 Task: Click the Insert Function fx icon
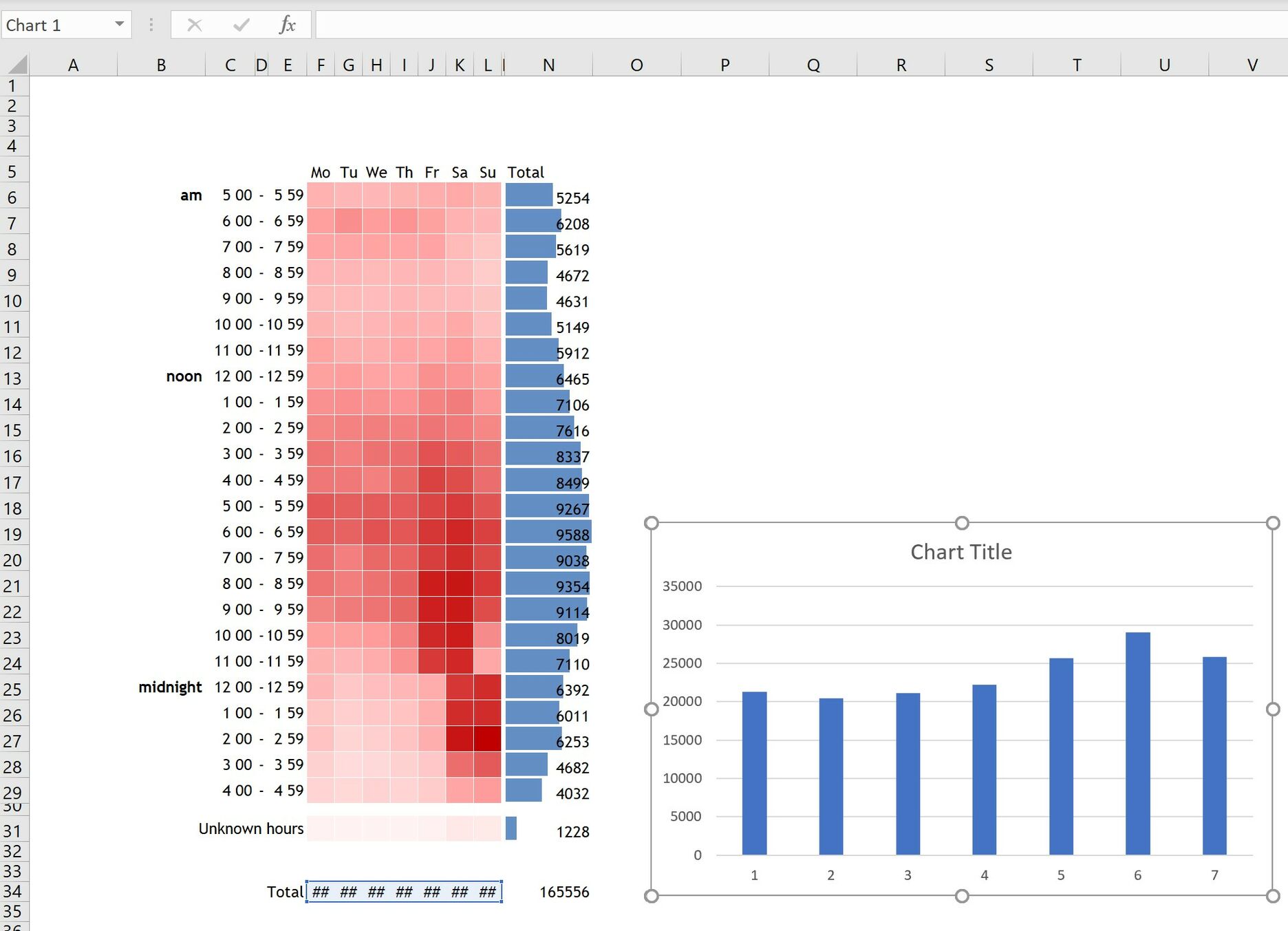click(x=288, y=24)
